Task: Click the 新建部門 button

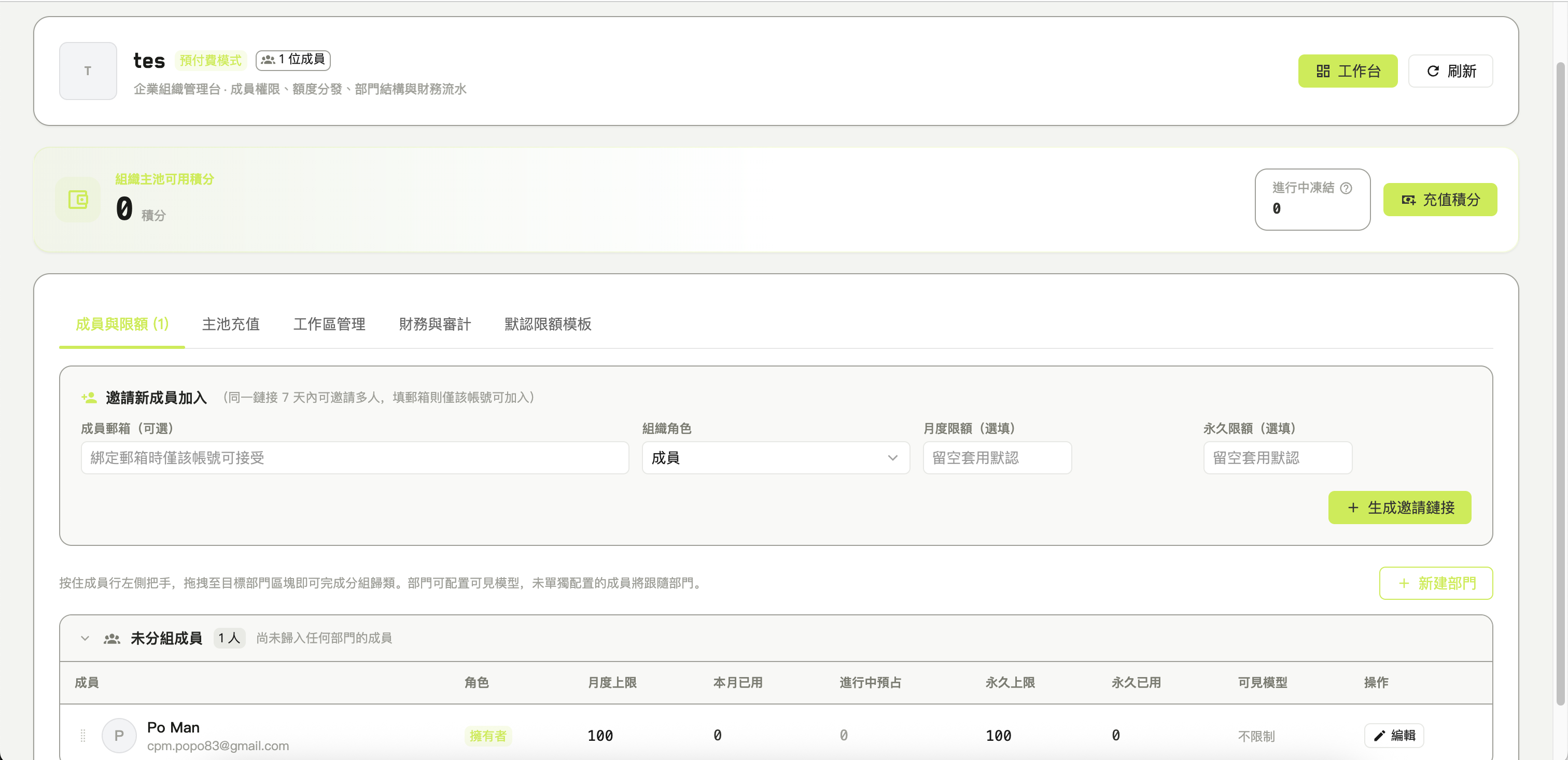Action: 1436,584
